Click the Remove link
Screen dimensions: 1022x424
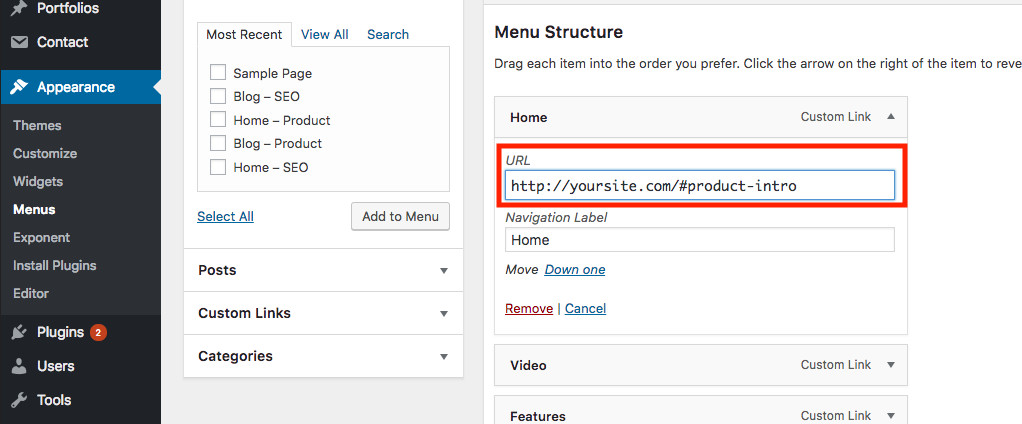click(x=528, y=308)
